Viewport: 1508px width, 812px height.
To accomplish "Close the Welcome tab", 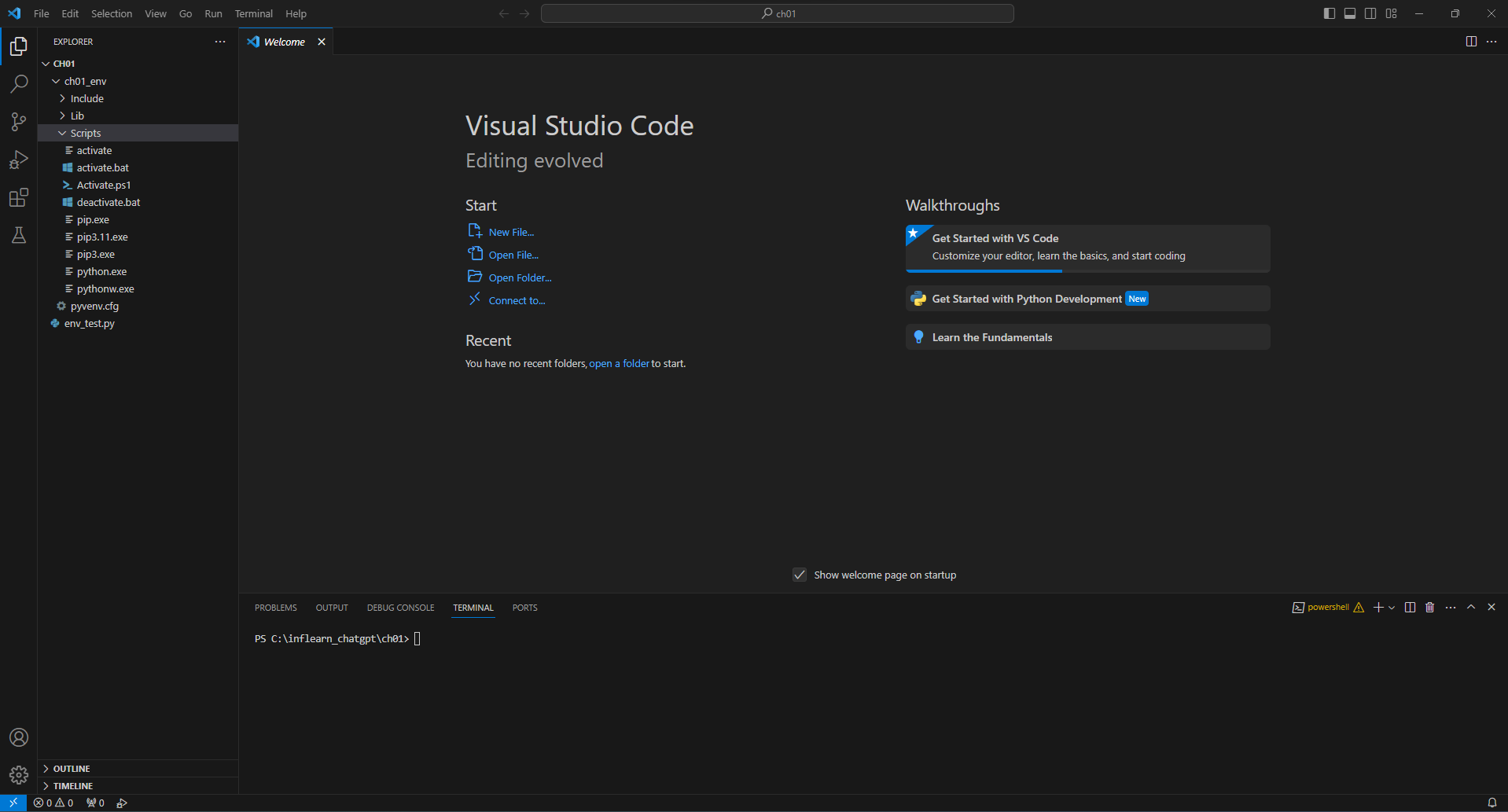I will pos(322,42).
